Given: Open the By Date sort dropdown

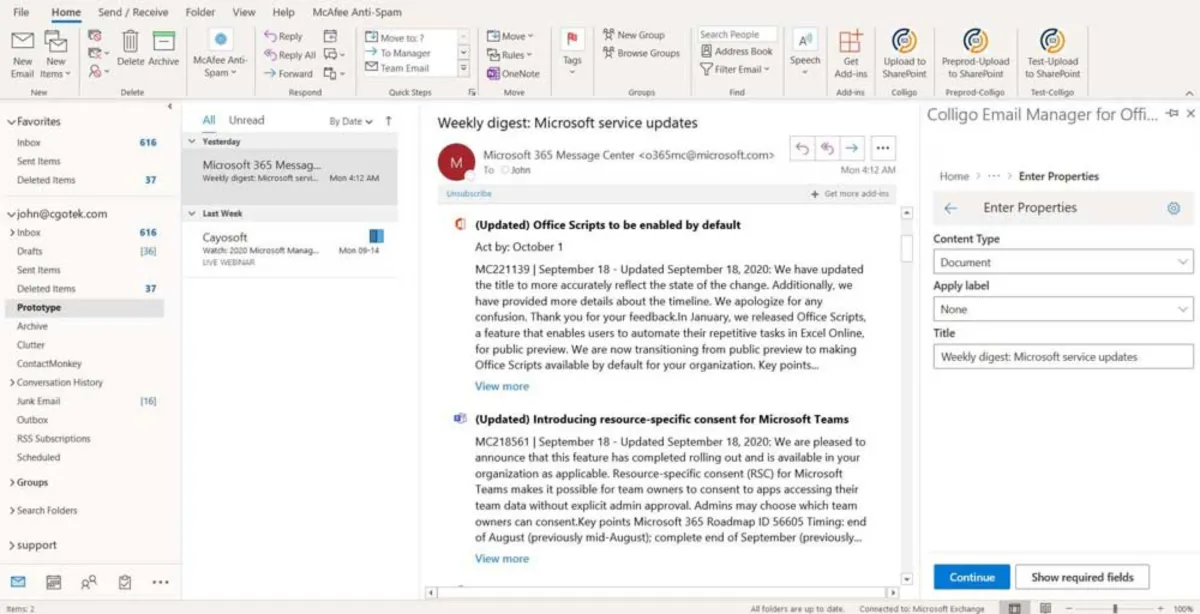Looking at the screenshot, I should tap(351, 121).
